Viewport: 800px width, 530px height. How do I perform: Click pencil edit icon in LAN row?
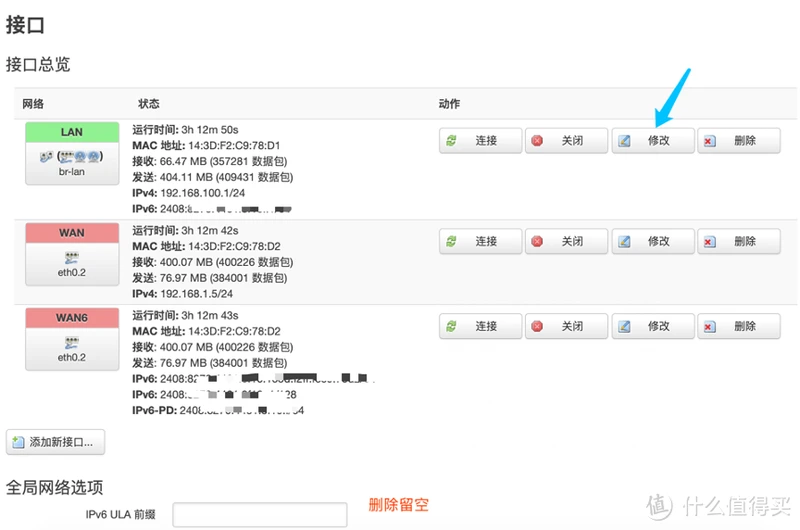(x=624, y=141)
